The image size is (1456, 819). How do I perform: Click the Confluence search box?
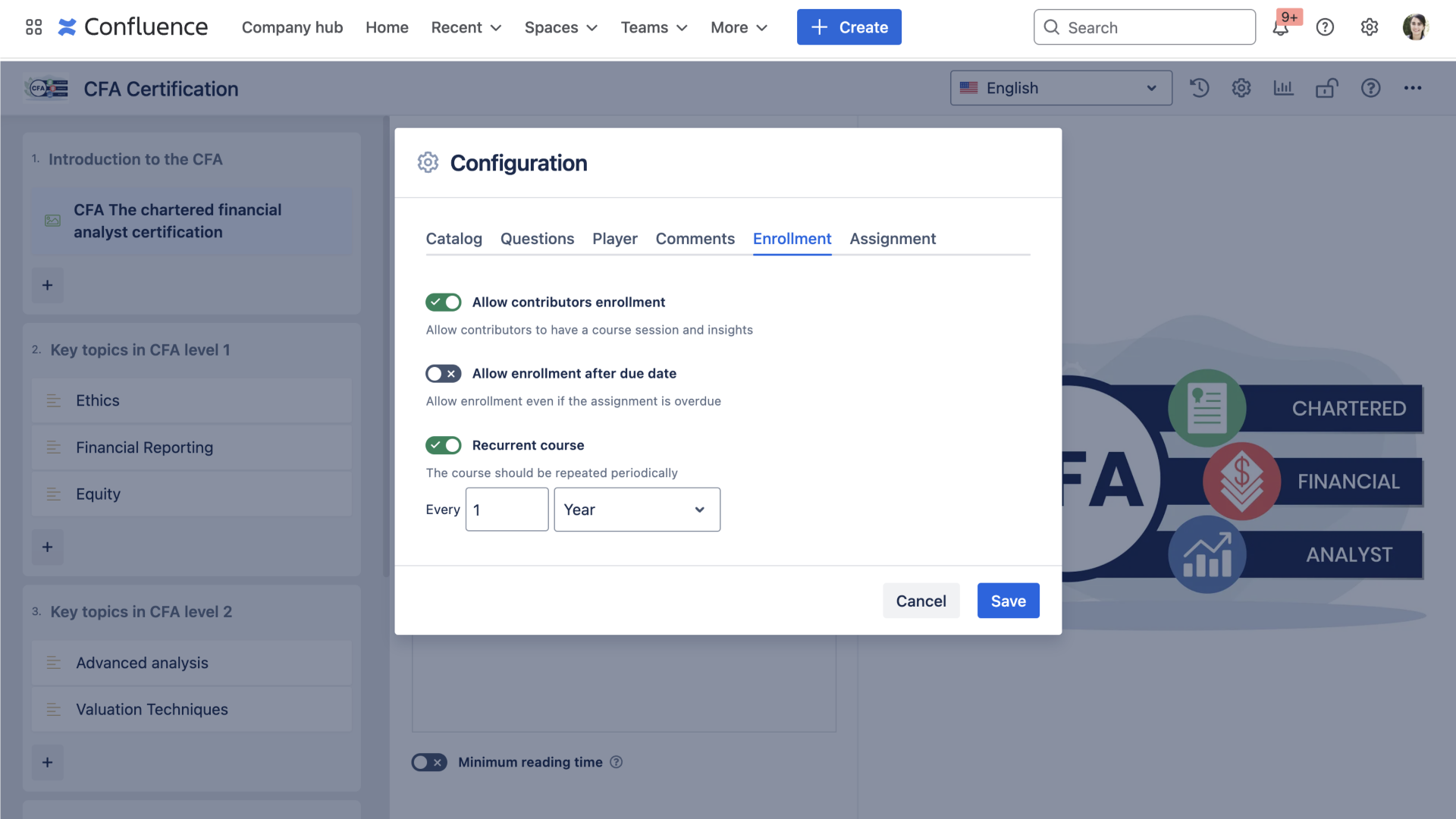pos(1145,27)
